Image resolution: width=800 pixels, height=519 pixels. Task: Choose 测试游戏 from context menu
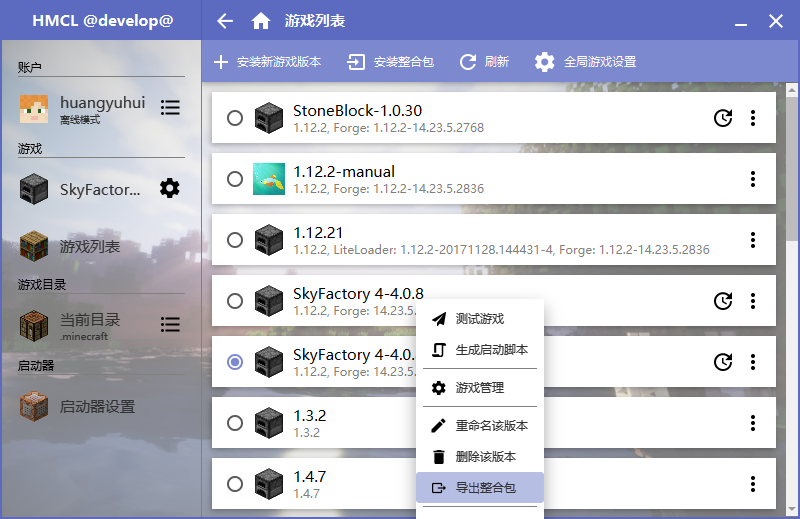pyautogui.click(x=479, y=319)
